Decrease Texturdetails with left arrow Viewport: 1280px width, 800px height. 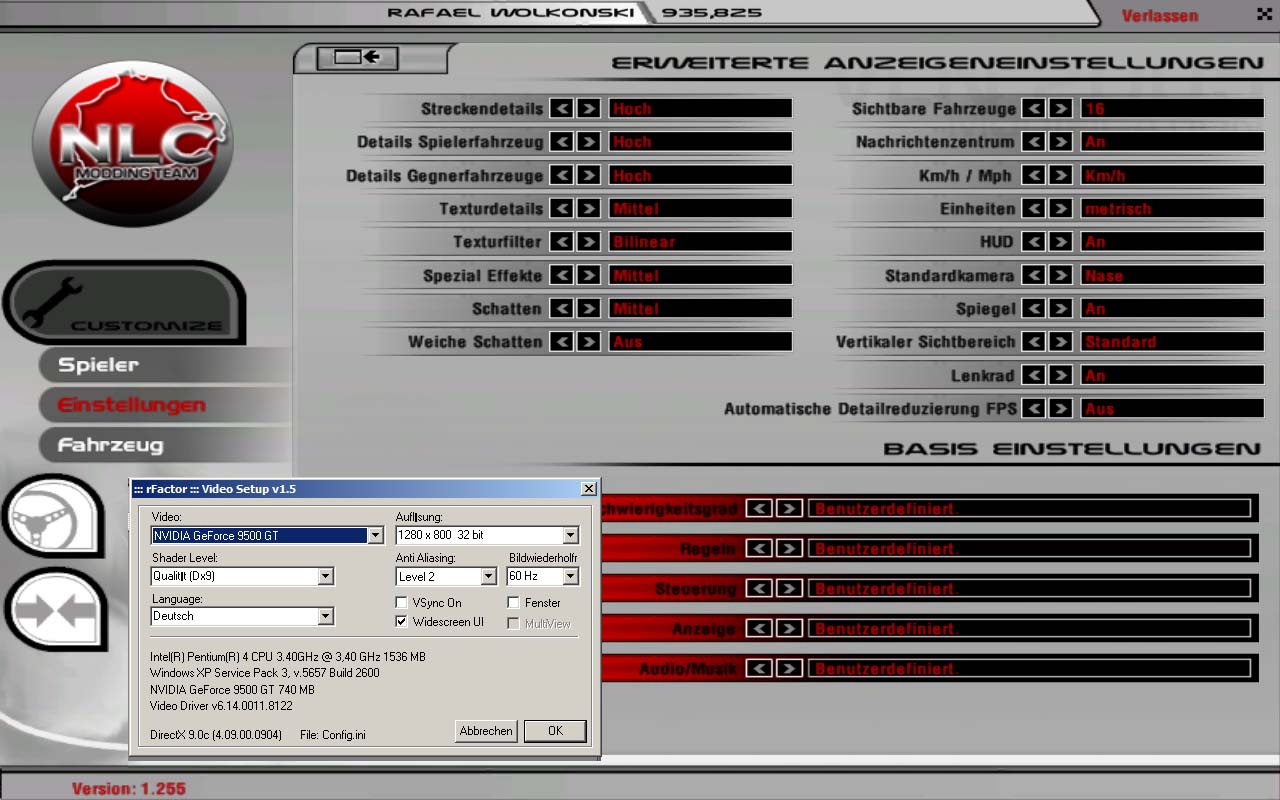pyautogui.click(x=562, y=209)
